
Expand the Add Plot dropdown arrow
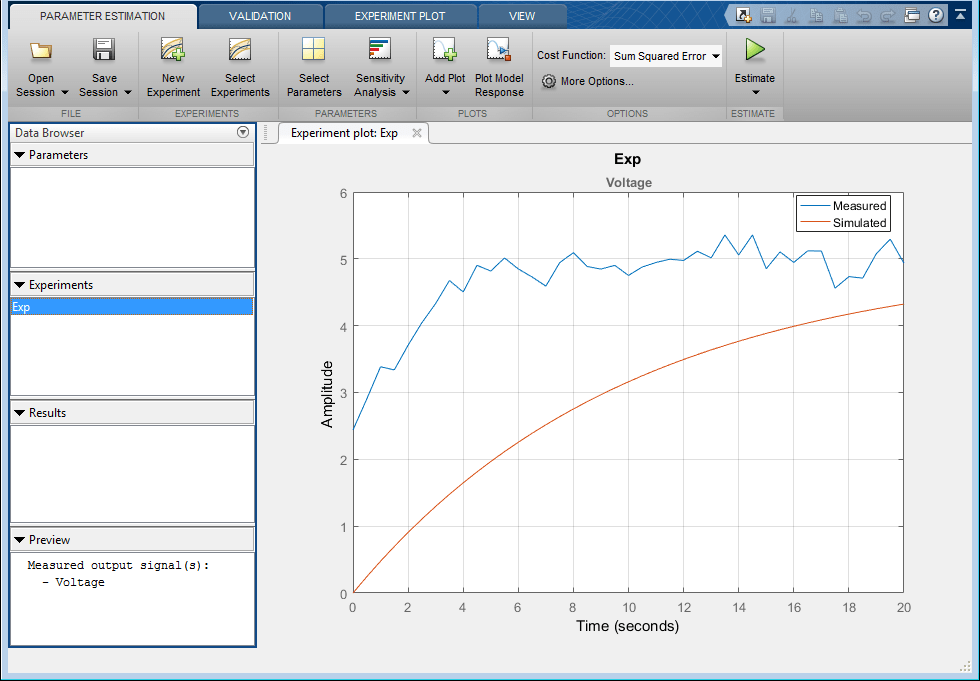pyautogui.click(x=446, y=93)
